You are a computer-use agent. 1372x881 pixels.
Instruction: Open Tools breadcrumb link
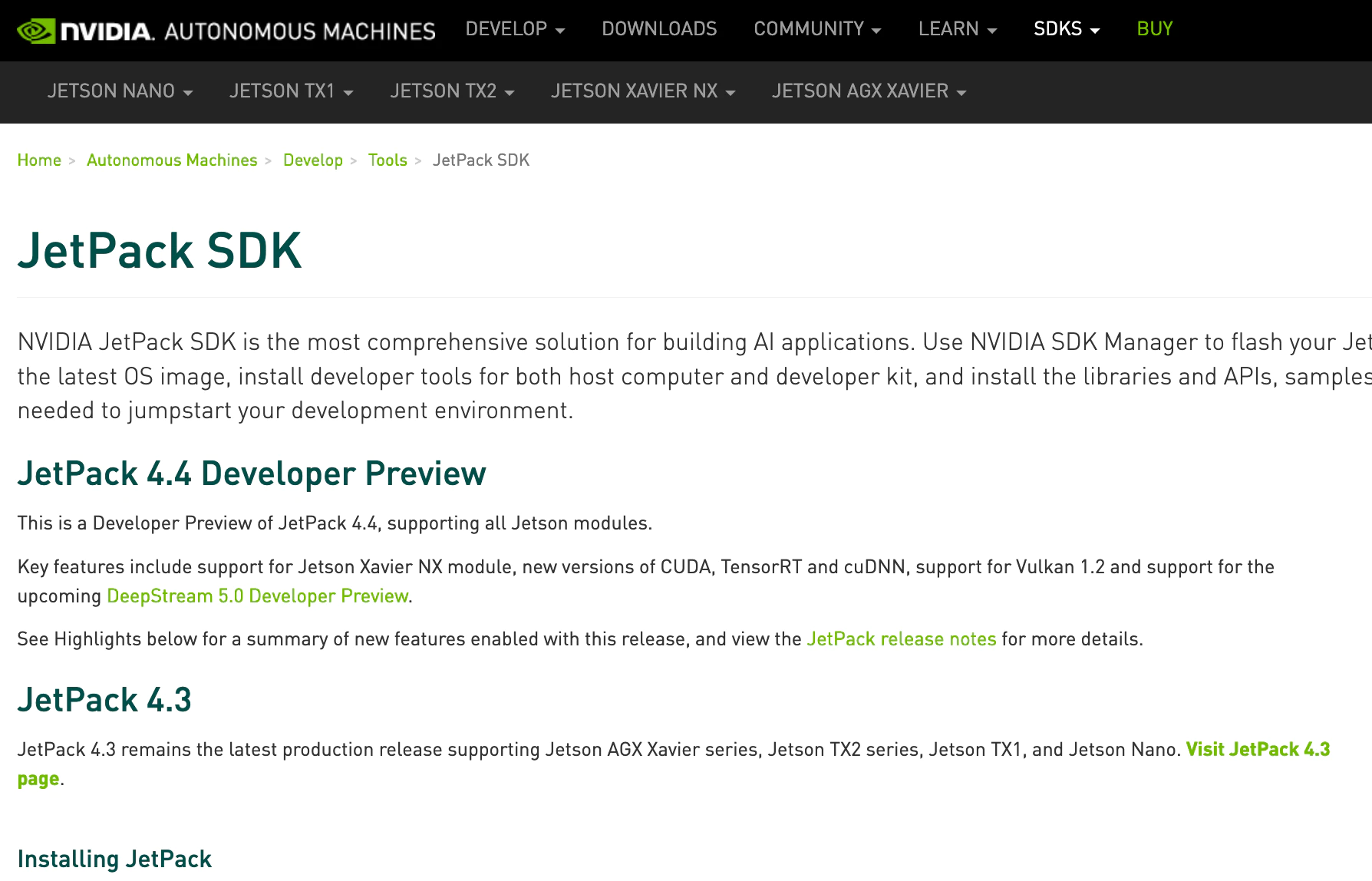point(388,160)
